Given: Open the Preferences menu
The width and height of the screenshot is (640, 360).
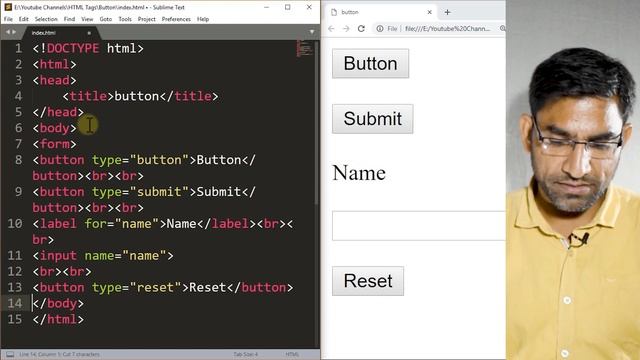Looking at the screenshot, I should (176, 19).
